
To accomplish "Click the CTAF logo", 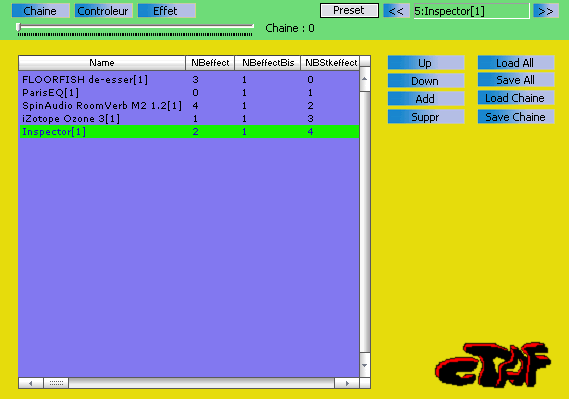I will (493, 364).
